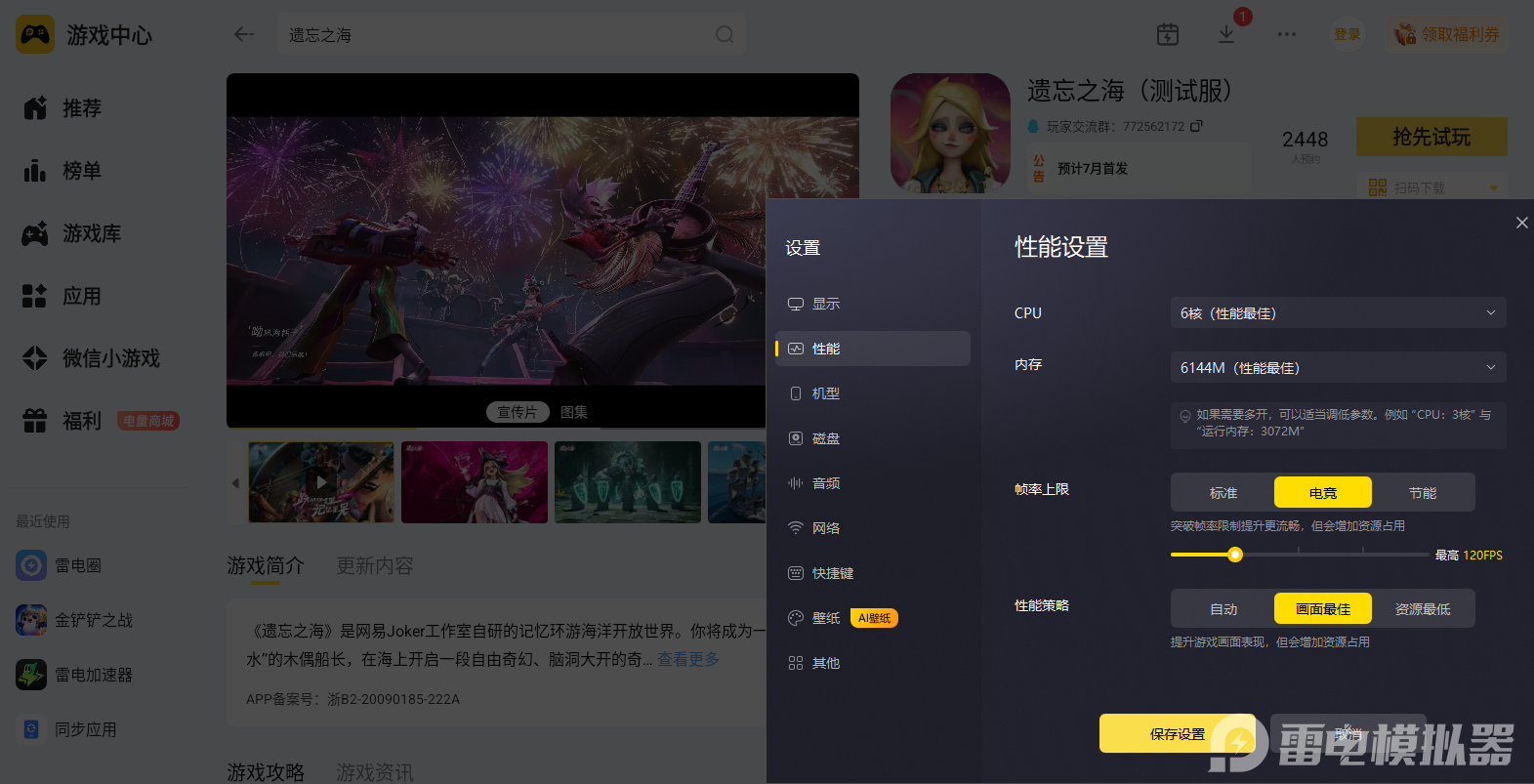Set frame rate limit to 电竞
1534x784 pixels.
tap(1323, 493)
